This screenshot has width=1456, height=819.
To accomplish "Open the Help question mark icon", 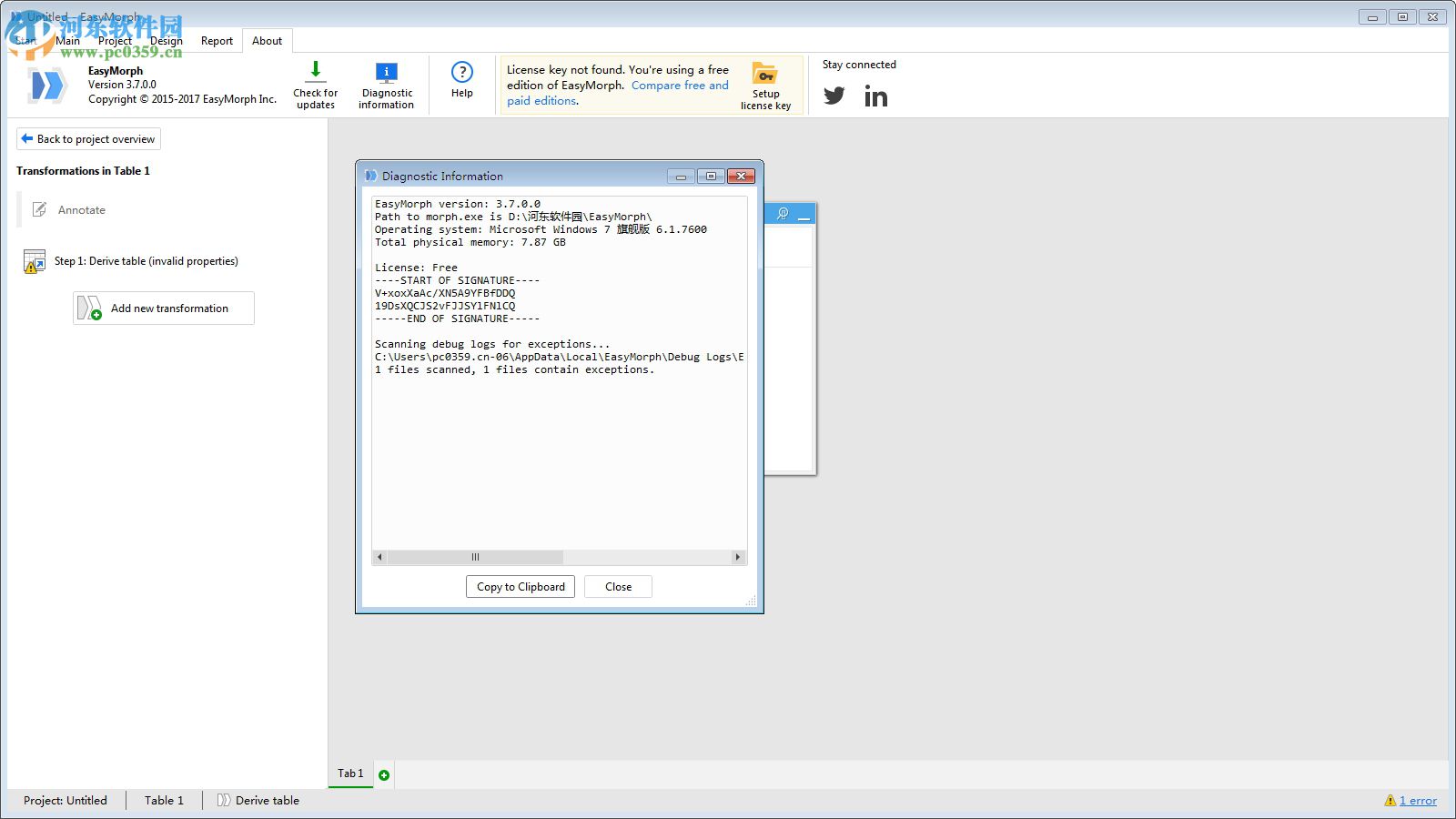I will 462,72.
